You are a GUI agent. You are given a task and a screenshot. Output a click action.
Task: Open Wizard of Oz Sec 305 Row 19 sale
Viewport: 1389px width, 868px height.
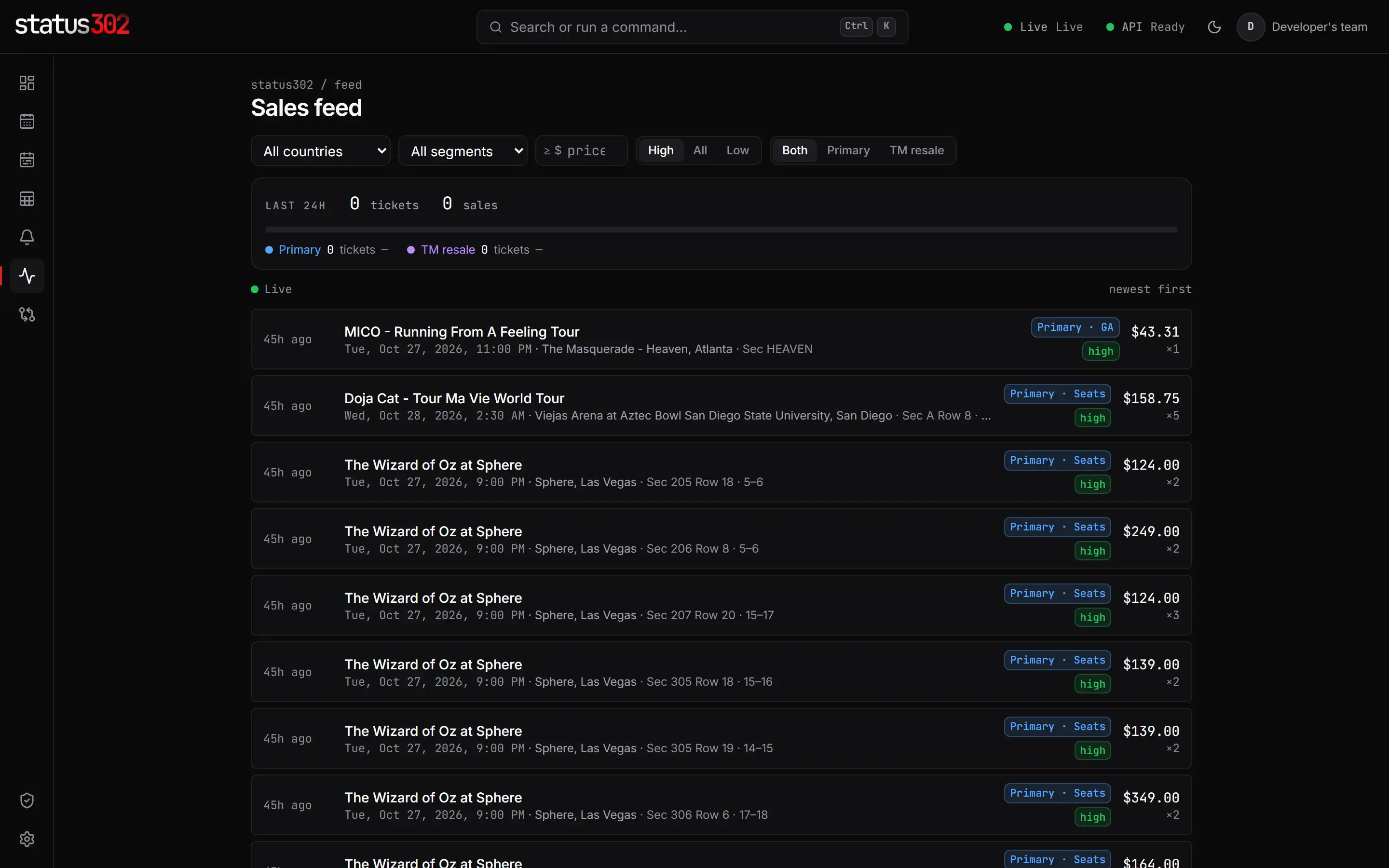[x=721, y=739]
